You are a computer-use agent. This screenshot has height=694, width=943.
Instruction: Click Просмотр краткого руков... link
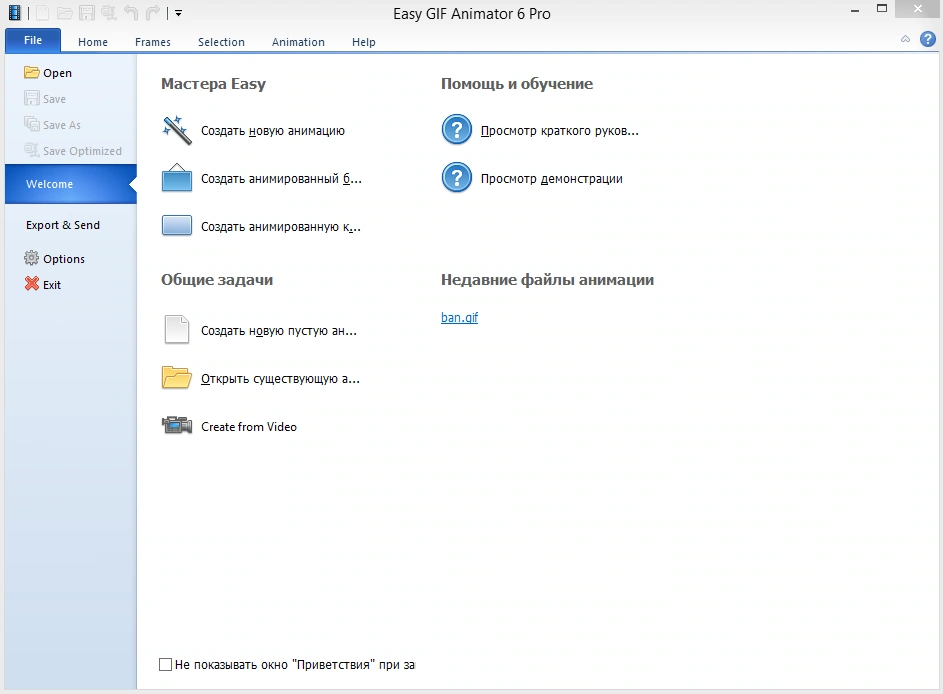point(560,131)
